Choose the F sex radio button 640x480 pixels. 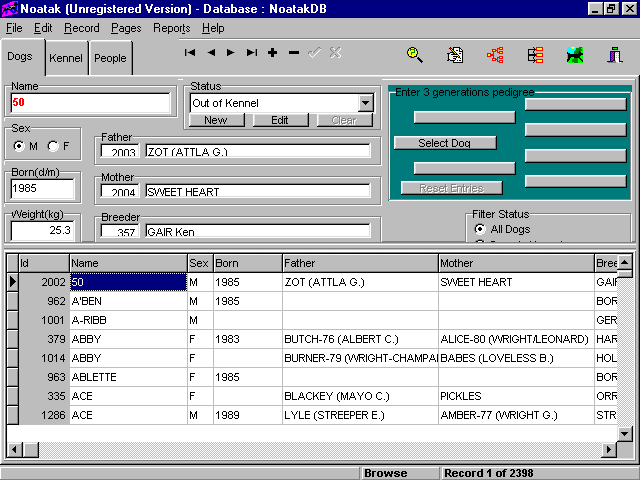(53, 147)
